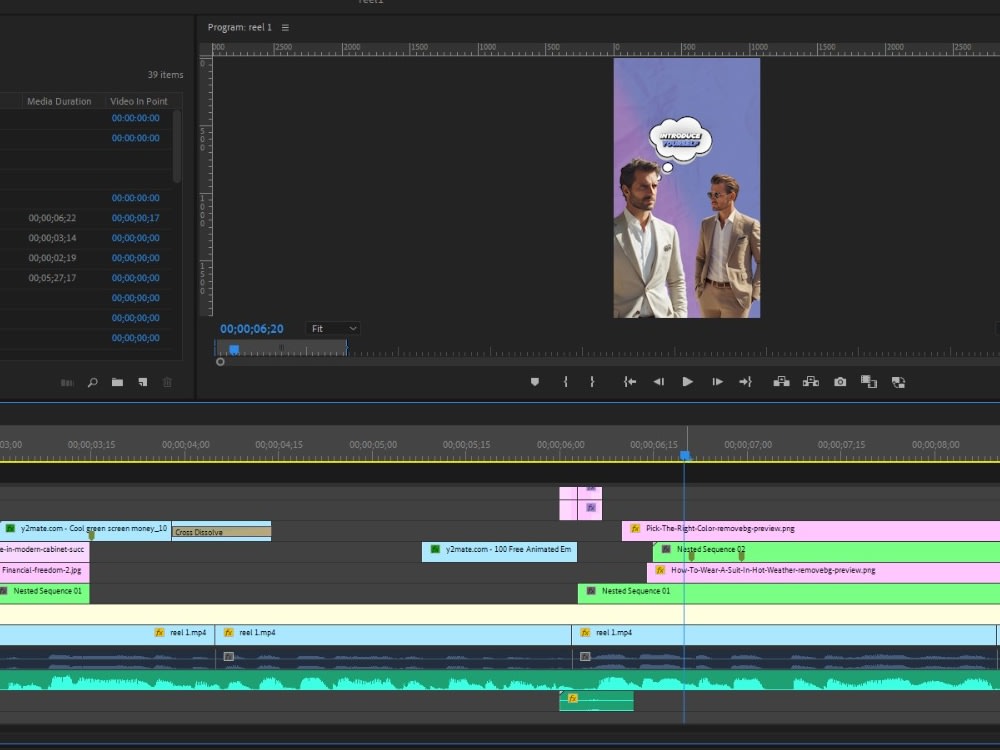Screen dimensions: 1000x750
Task: Open the Program: reel 1 panel menu
Action: coord(285,28)
